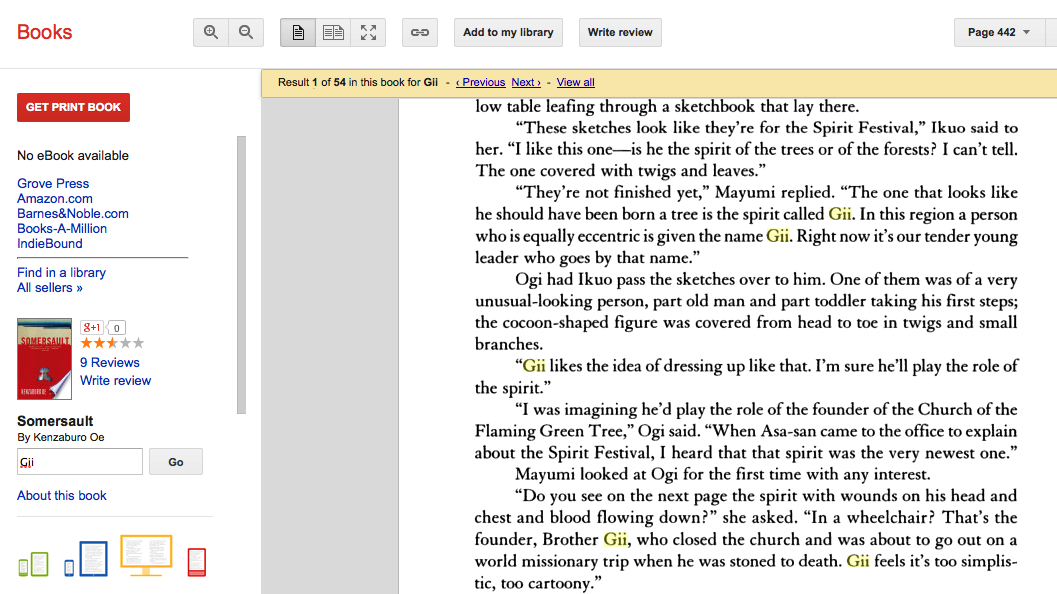Click Find in a library
Image resolution: width=1057 pixels, height=594 pixels.
pyautogui.click(x=61, y=272)
